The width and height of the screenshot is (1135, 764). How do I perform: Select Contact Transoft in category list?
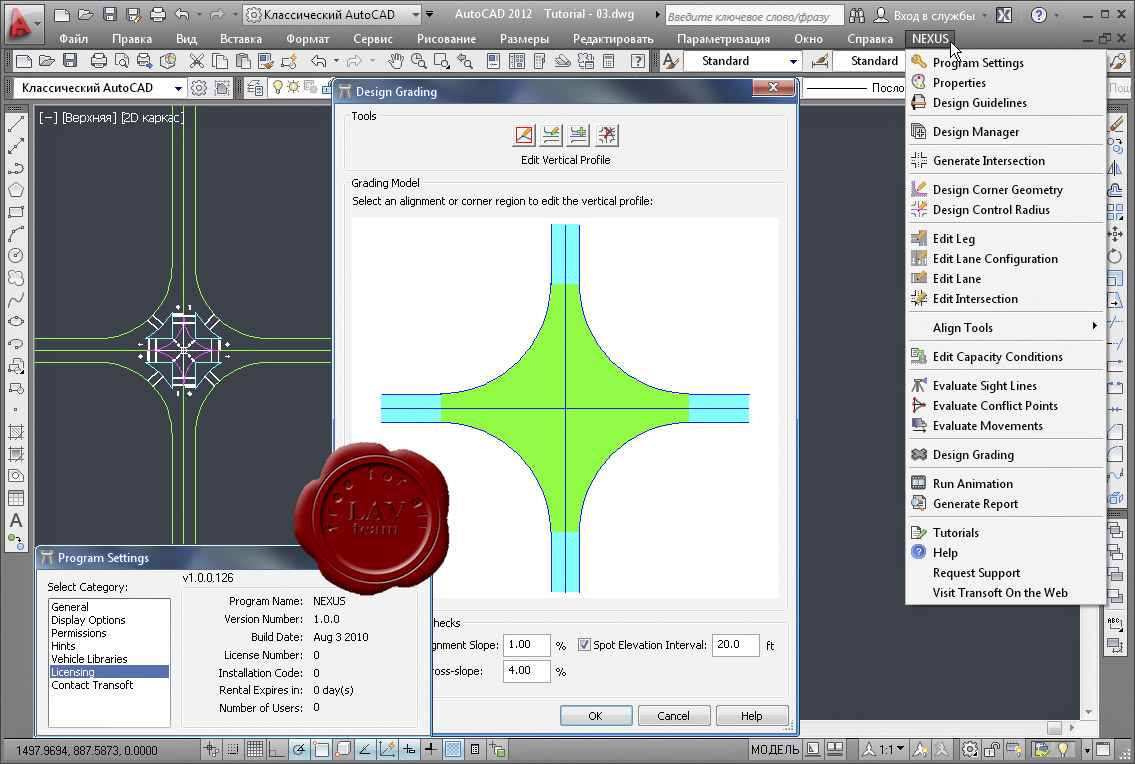pyautogui.click(x=109, y=685)
